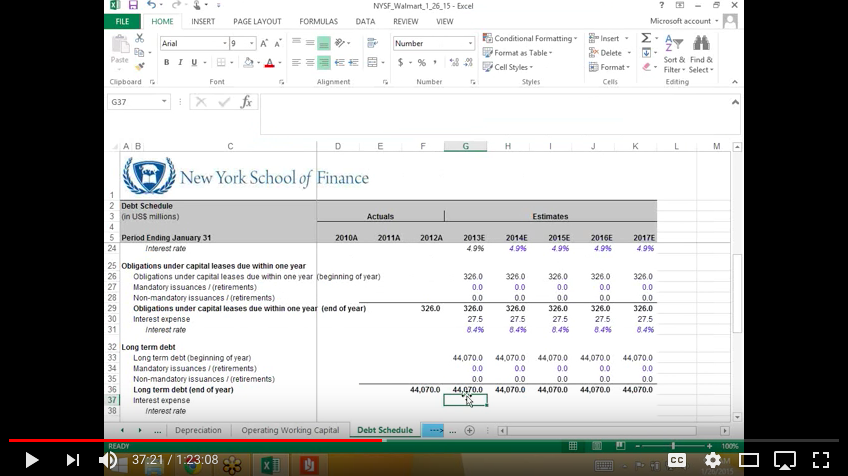This screenshot has width=848, height=476.
Task: Toggle closed captions on the video
Action: [676, 460]
